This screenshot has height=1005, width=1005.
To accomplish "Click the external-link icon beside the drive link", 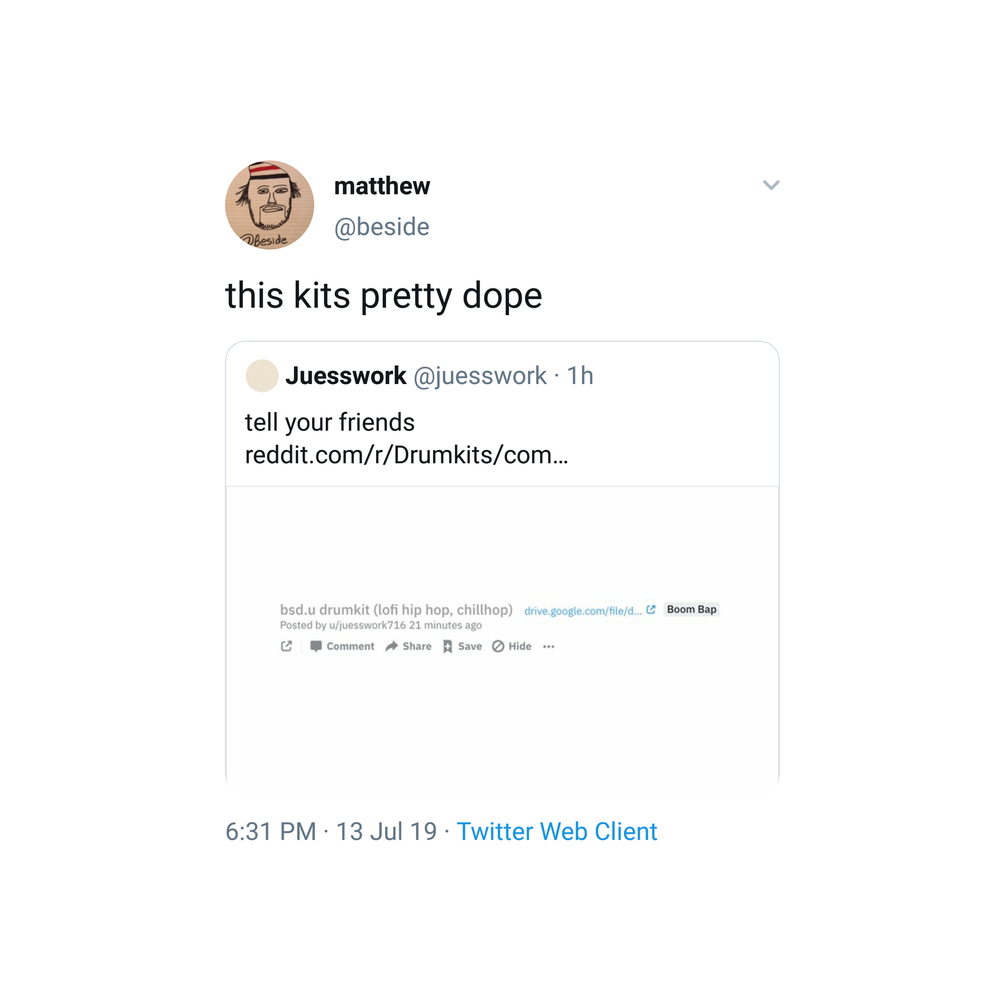I will 651,610.
